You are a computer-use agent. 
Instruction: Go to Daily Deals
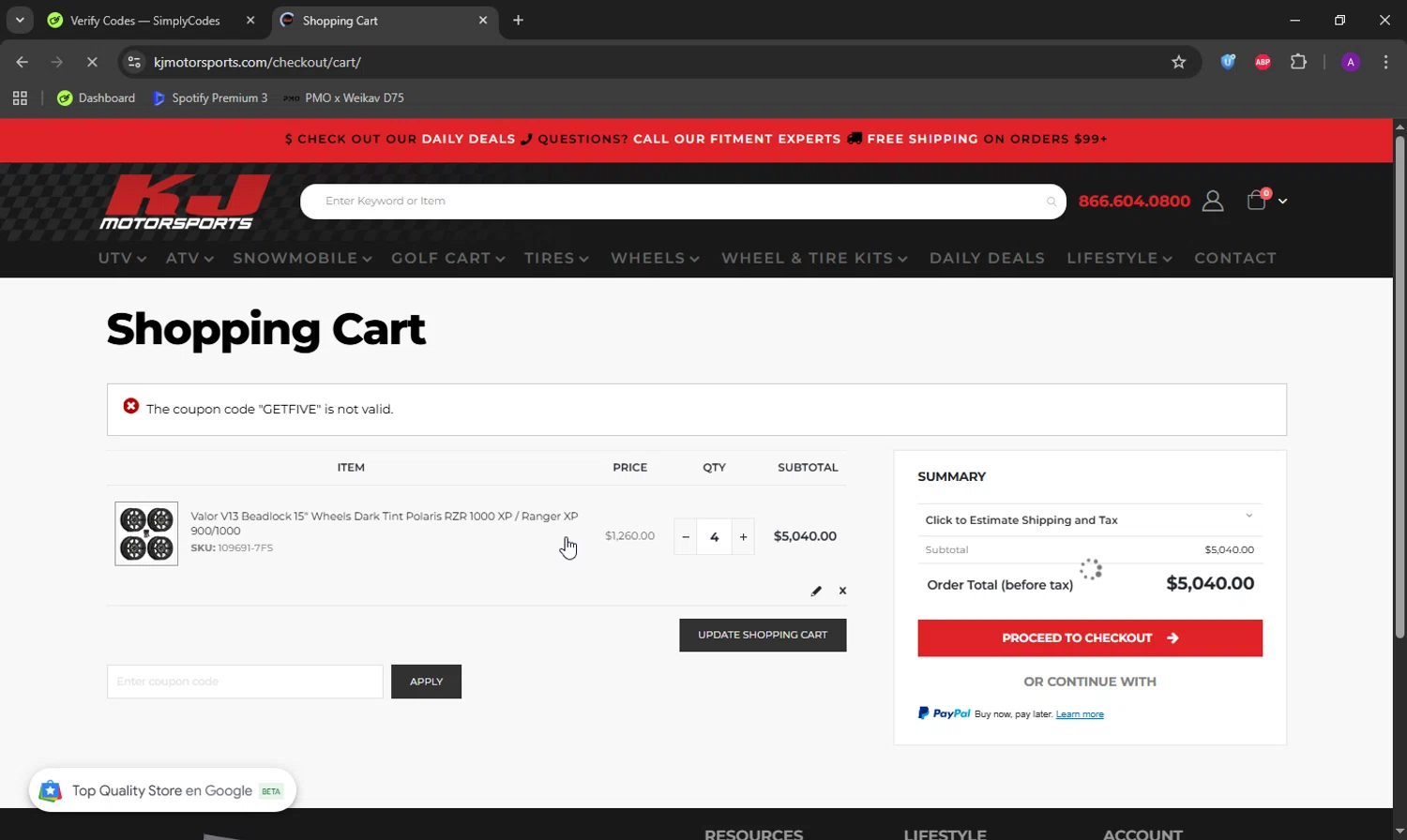tap(987, 258)
